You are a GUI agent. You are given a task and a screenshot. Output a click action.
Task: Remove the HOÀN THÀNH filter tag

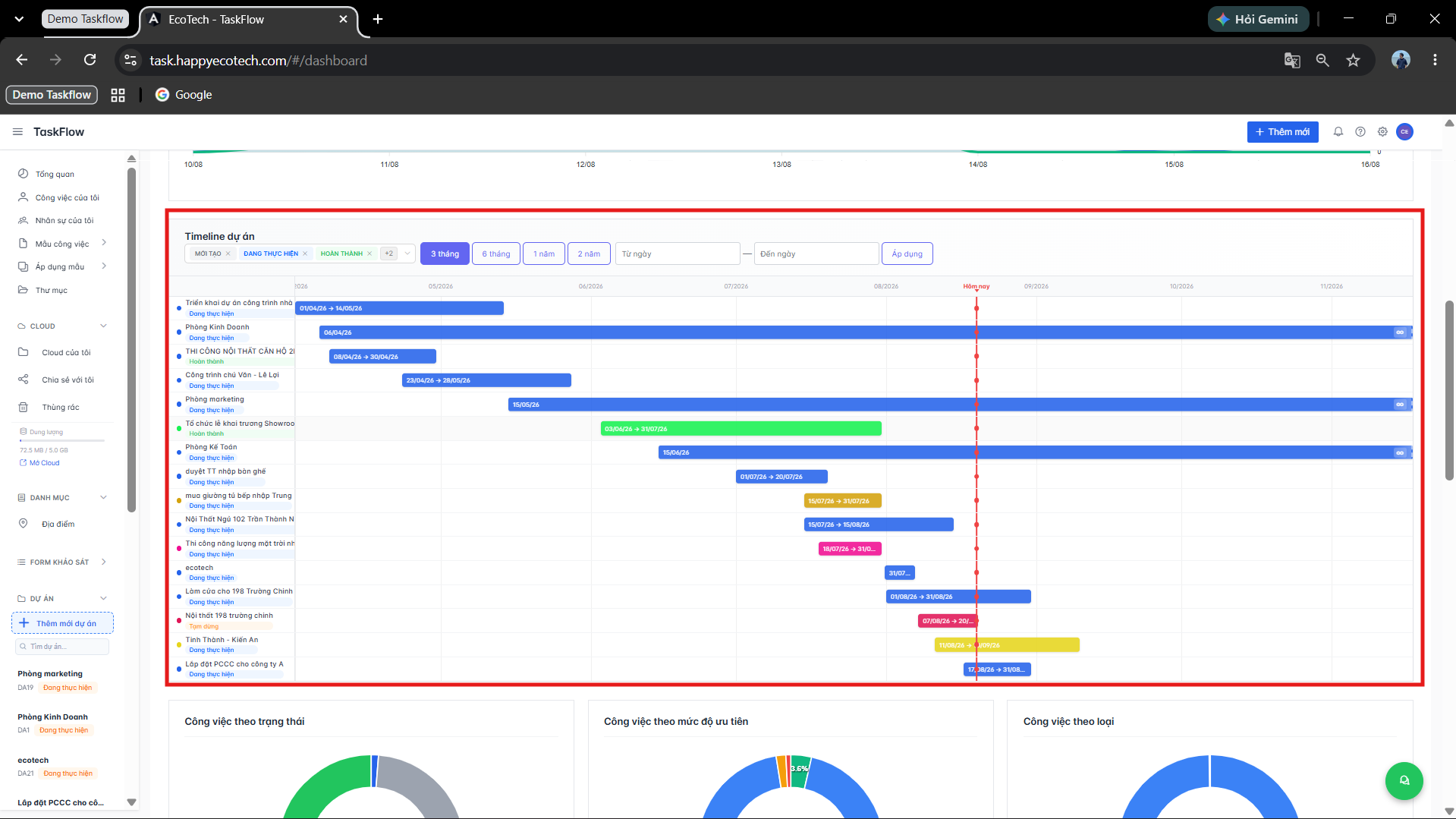tap(370, 254)
